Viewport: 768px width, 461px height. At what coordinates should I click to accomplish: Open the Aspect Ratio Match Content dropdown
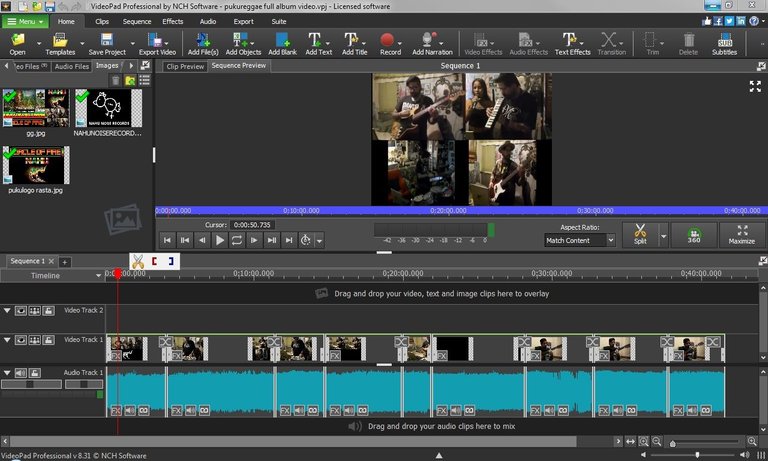tap(579, 240)
